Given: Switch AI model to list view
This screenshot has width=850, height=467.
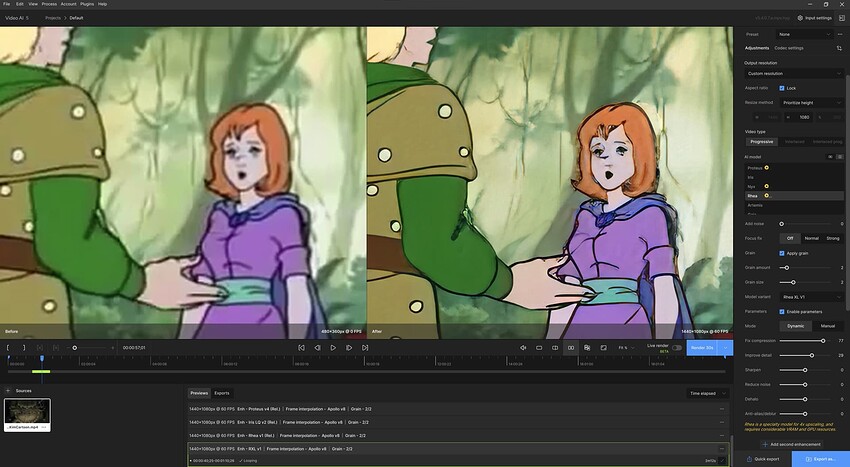Looking at the screenshot, I should (840, 157).
